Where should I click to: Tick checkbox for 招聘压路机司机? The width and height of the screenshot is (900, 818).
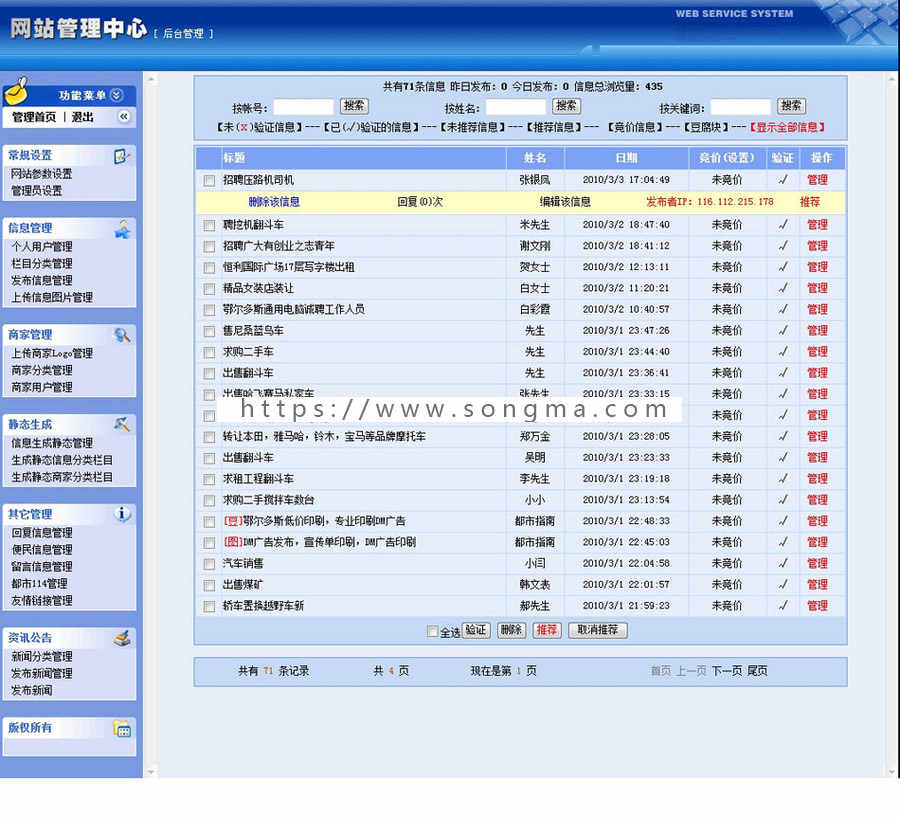point(209,181)
